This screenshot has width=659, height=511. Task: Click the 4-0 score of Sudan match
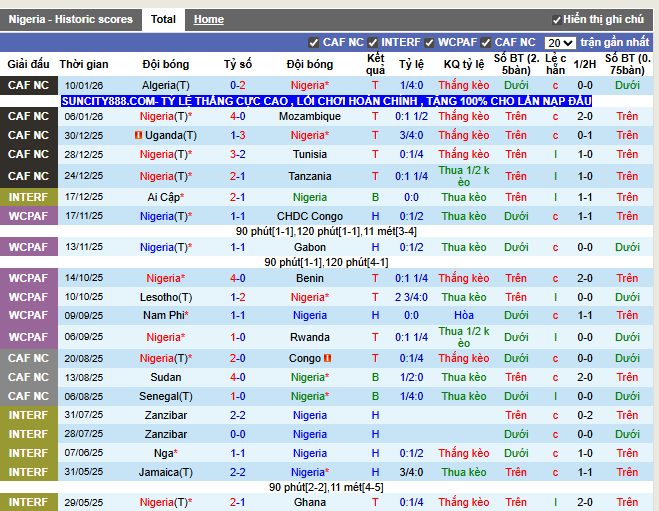pos(237,377)
